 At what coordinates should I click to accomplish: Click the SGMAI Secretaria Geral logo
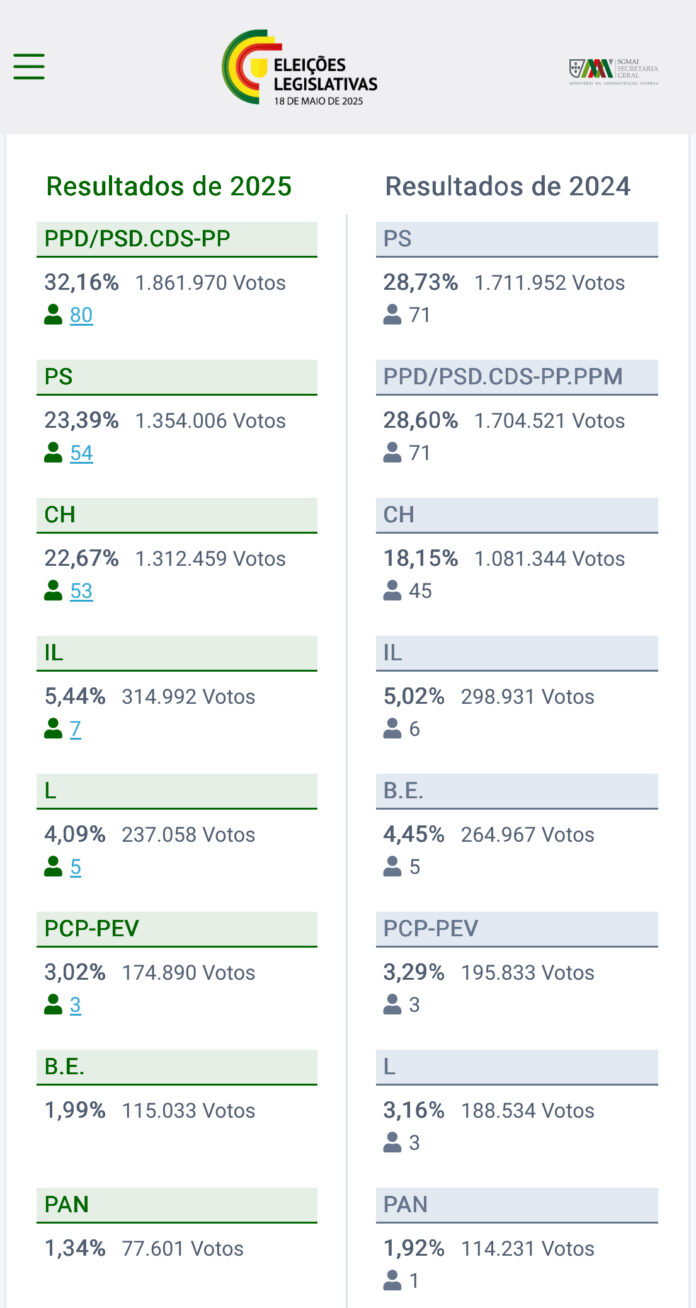[614, 70]
